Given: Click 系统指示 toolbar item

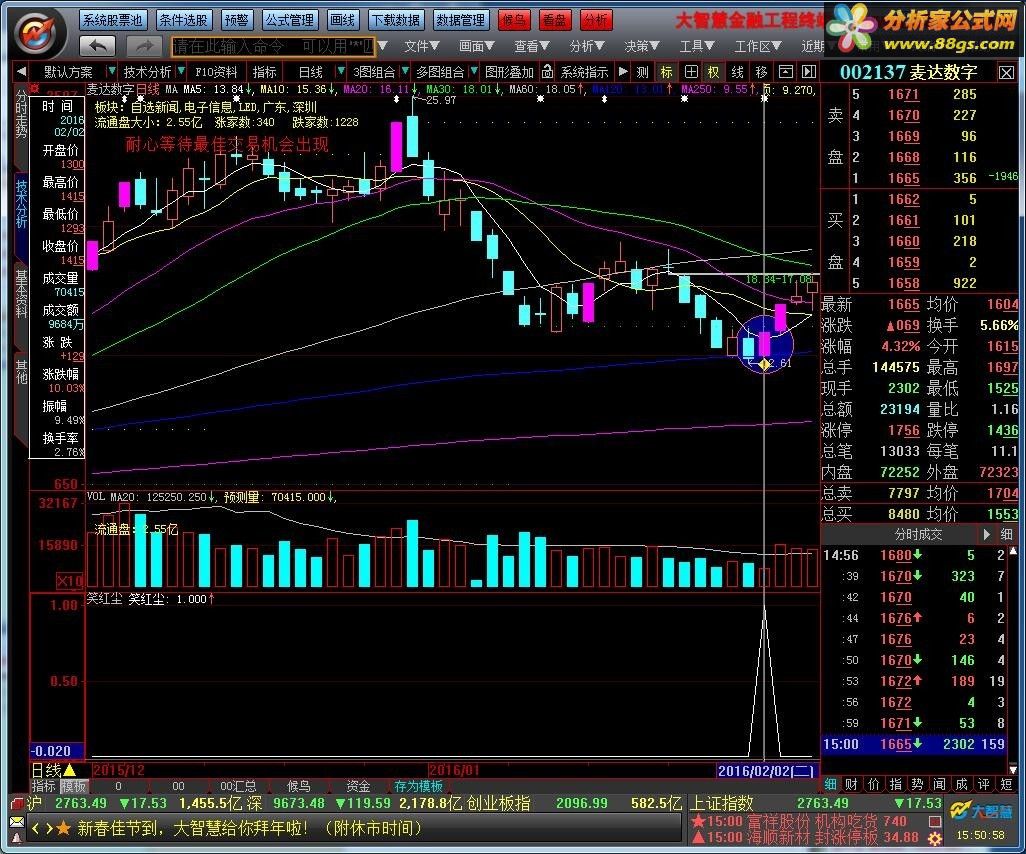Looking at the screenshot, I should (x=584, y=72).
